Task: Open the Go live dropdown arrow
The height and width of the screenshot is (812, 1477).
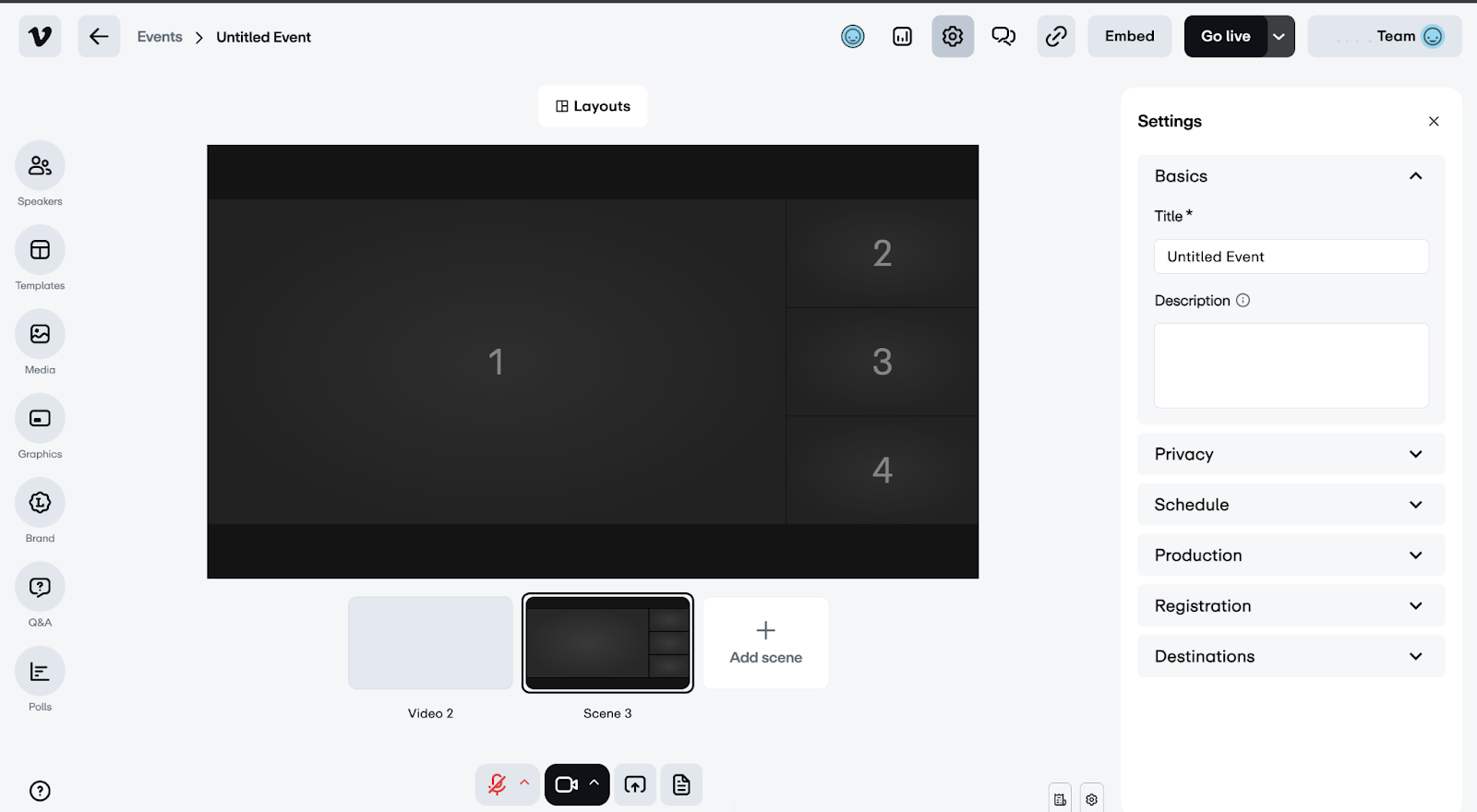Action: tap(1279, 37)
